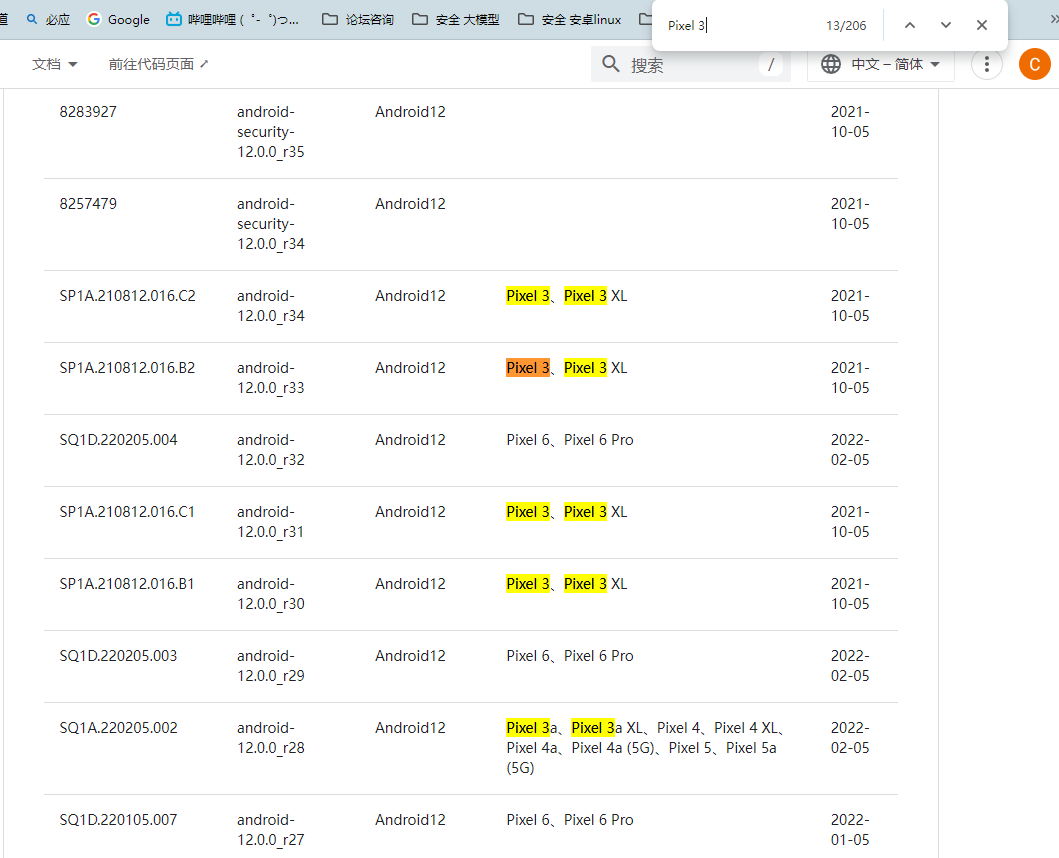Click the next match arrow in find bar
This screenshot has width=1059, height=858.
(945, 25)
